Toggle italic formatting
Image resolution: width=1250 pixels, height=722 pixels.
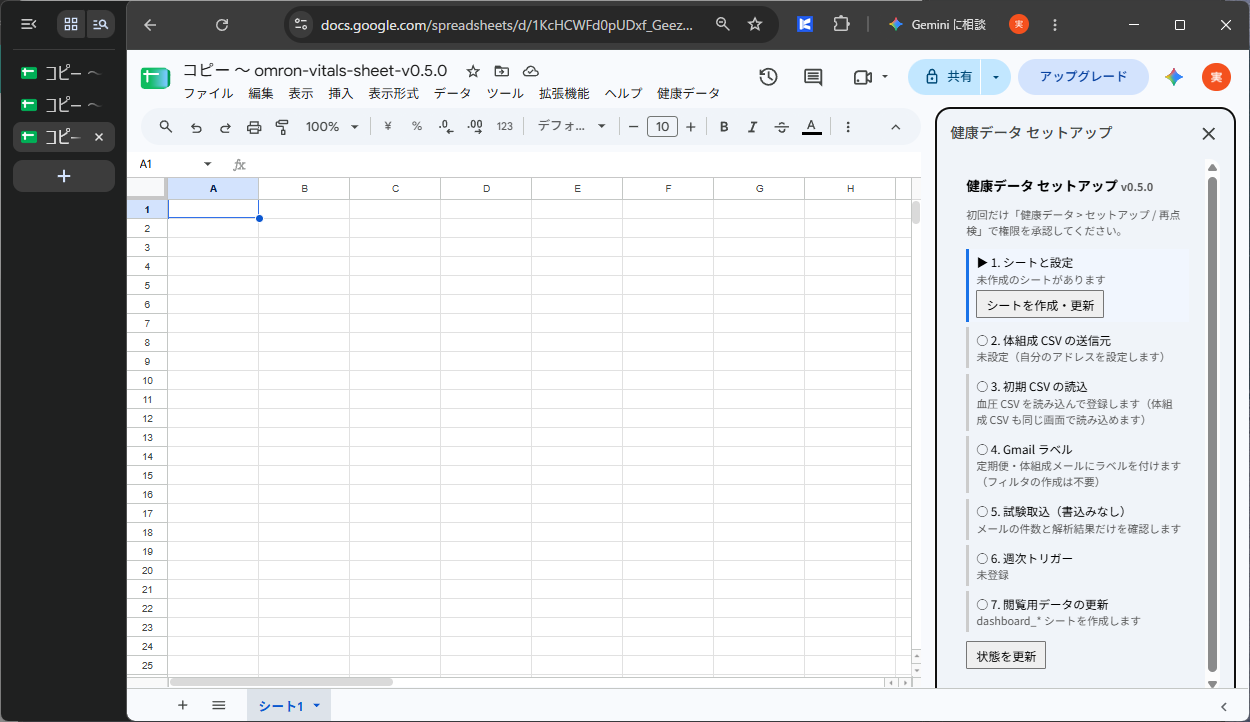[753, 127]
